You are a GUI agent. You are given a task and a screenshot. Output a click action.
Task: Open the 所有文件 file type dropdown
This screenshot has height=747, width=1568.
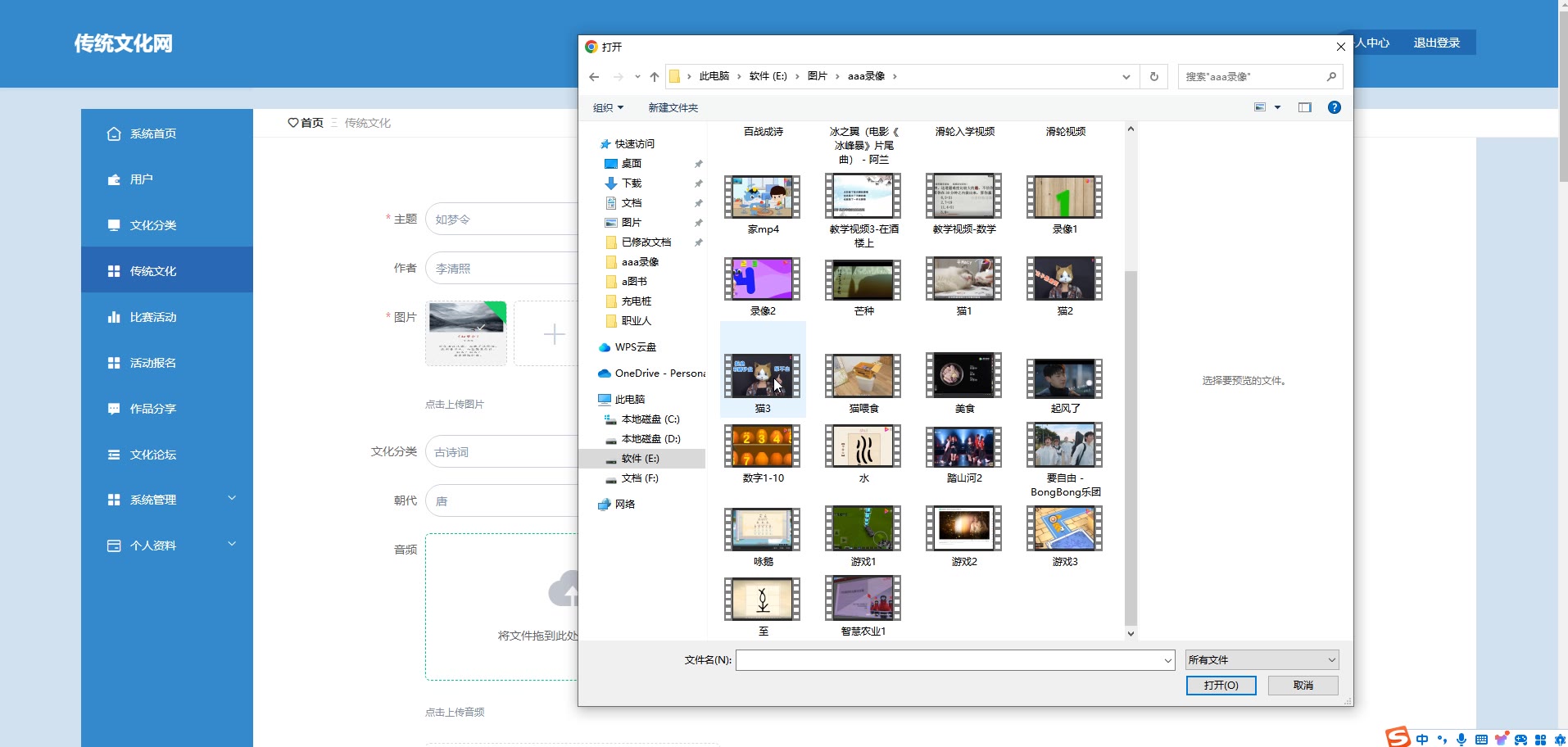click(x=1261, y=660)
